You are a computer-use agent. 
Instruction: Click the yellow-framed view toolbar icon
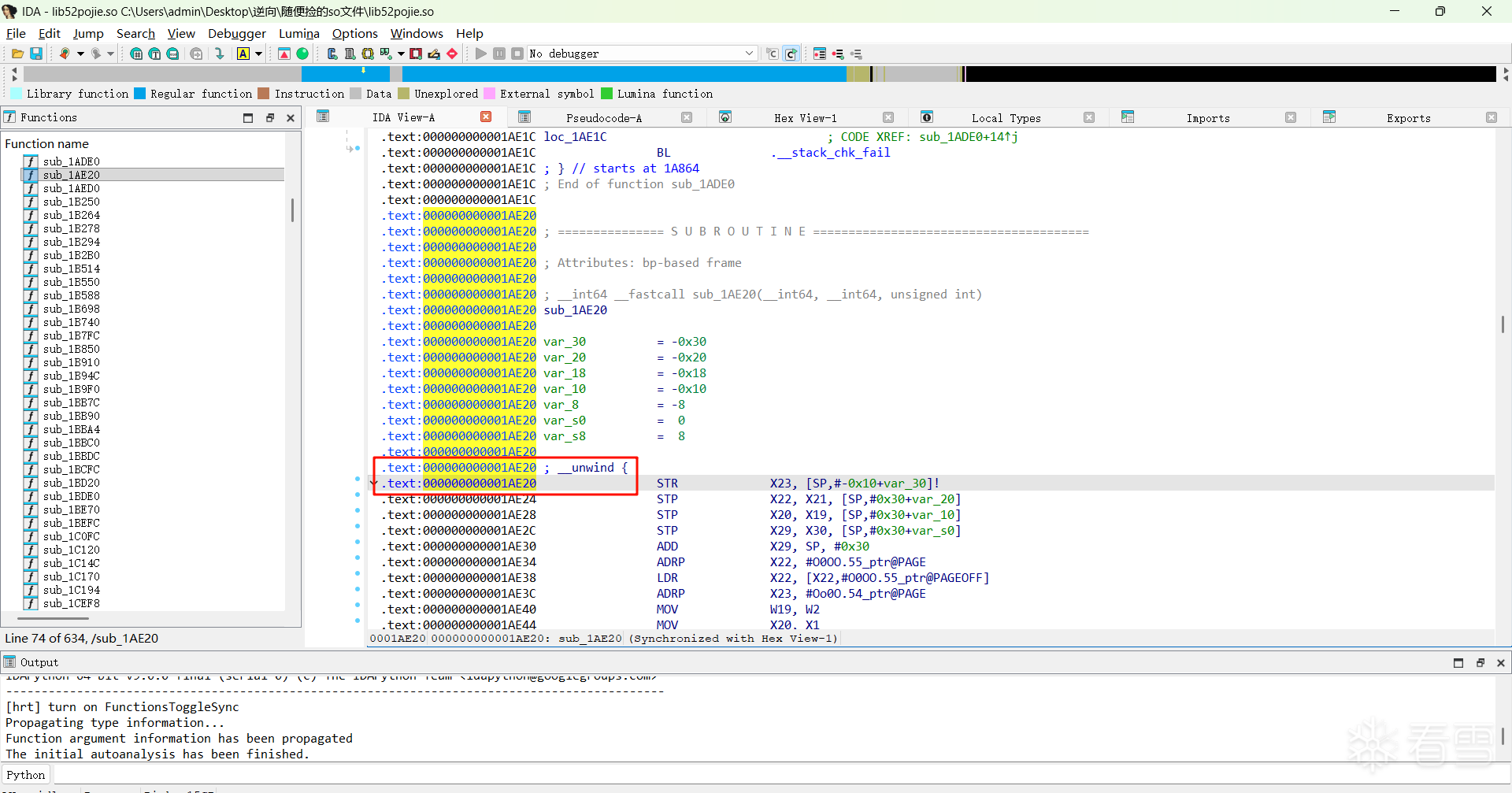coord(368,54)
